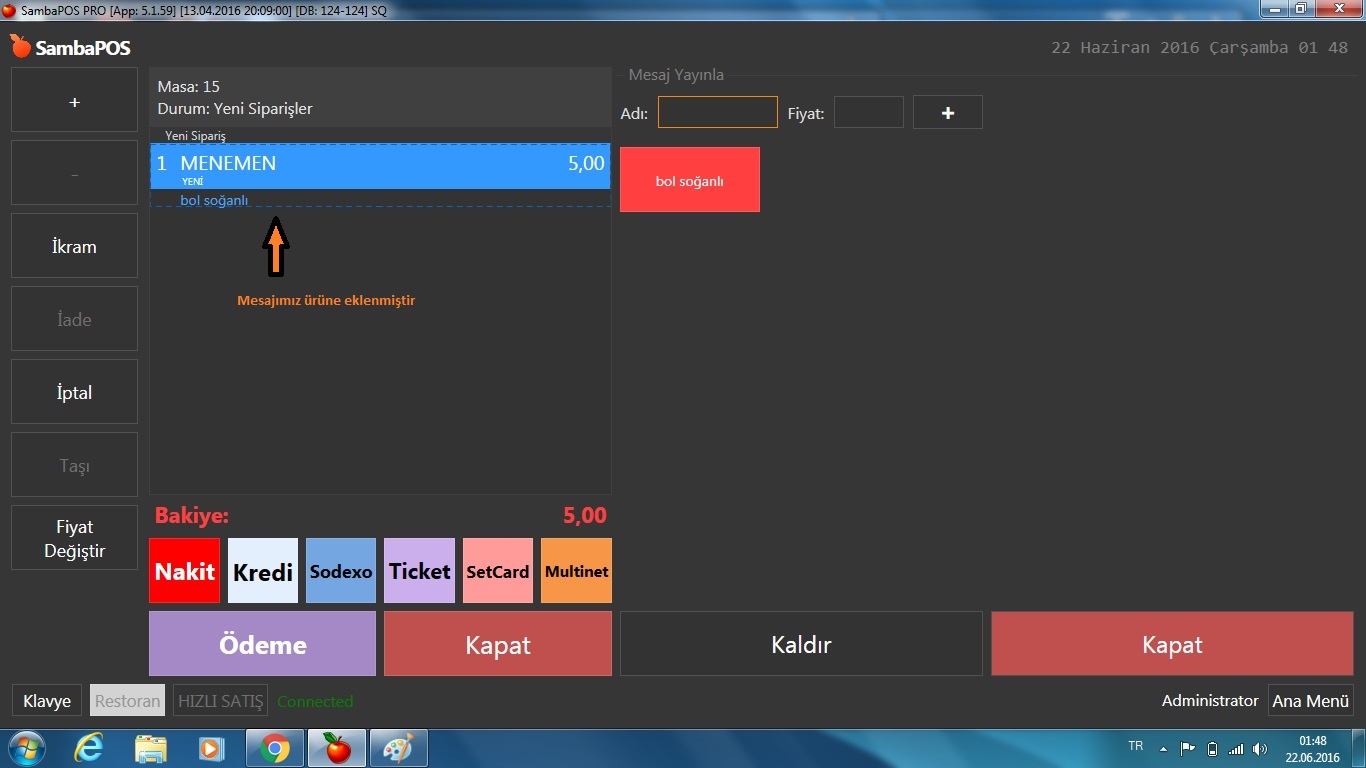Select the MENEMEN order line
Viewport: 1366px width, 768px height.
click(x=380, y=165)
